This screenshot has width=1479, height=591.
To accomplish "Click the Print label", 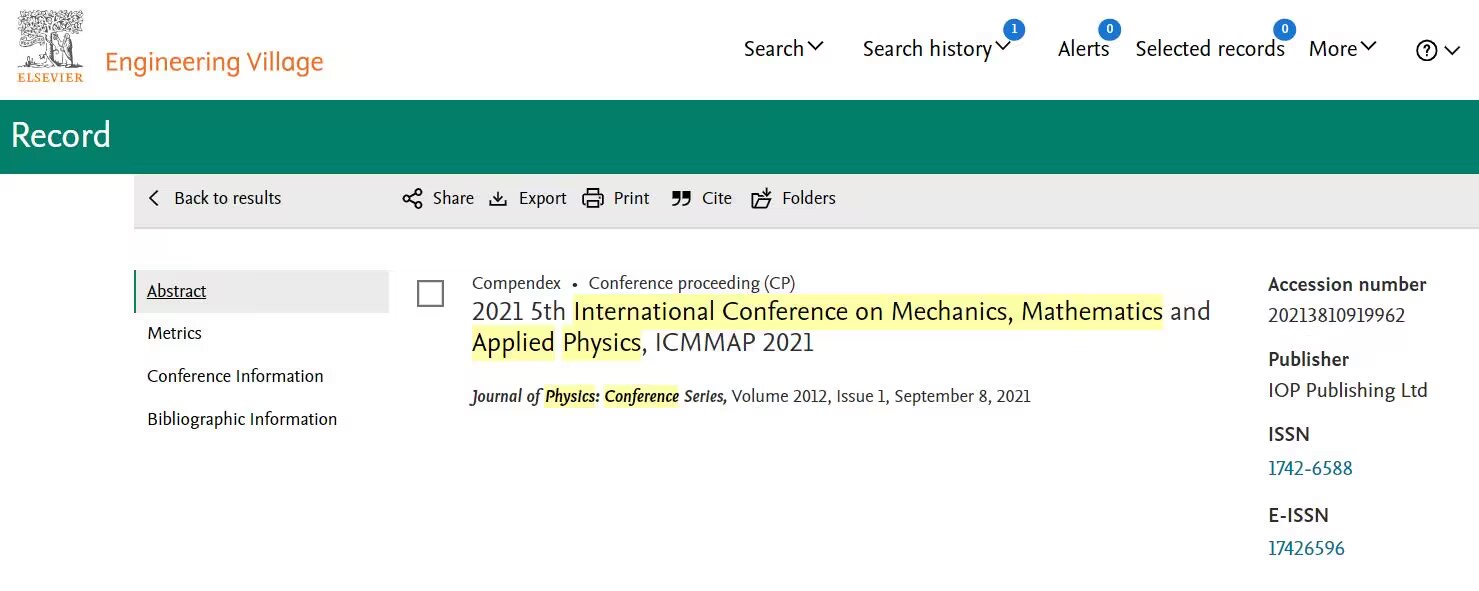I will (x=631, y=198).
